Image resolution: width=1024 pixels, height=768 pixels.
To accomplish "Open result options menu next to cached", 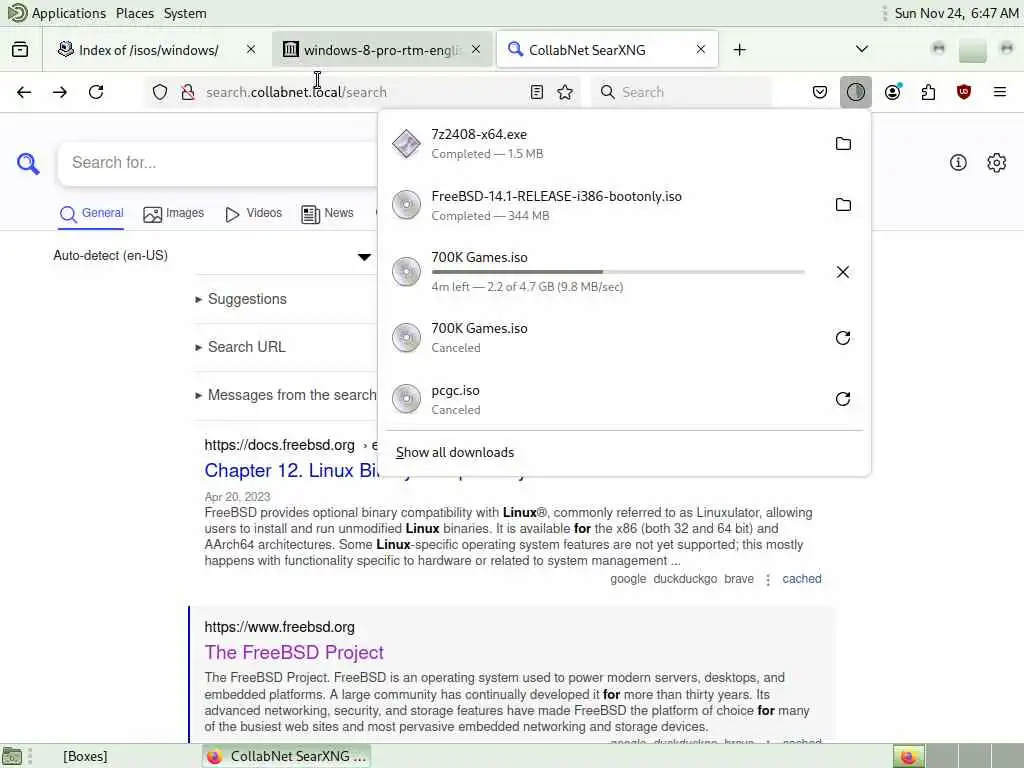I will coord(768,580).
